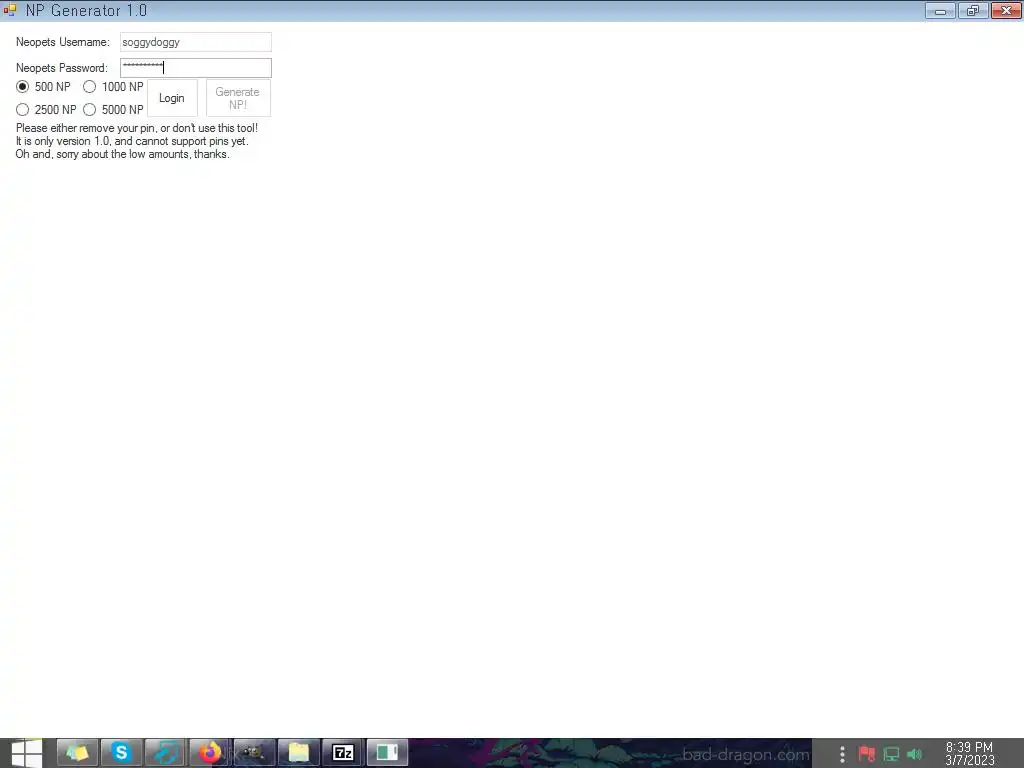
Task: Open the file folder taskbar icon
Action: click(x=298, y=753)
